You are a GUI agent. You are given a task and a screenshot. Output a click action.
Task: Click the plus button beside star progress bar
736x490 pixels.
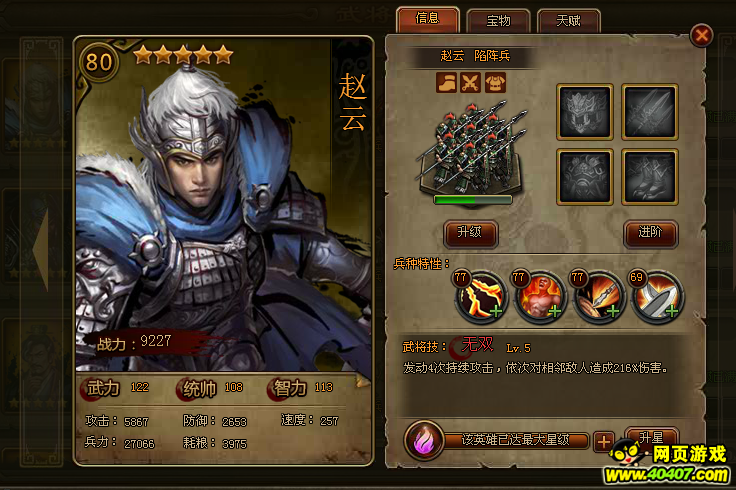click(604, 442)
